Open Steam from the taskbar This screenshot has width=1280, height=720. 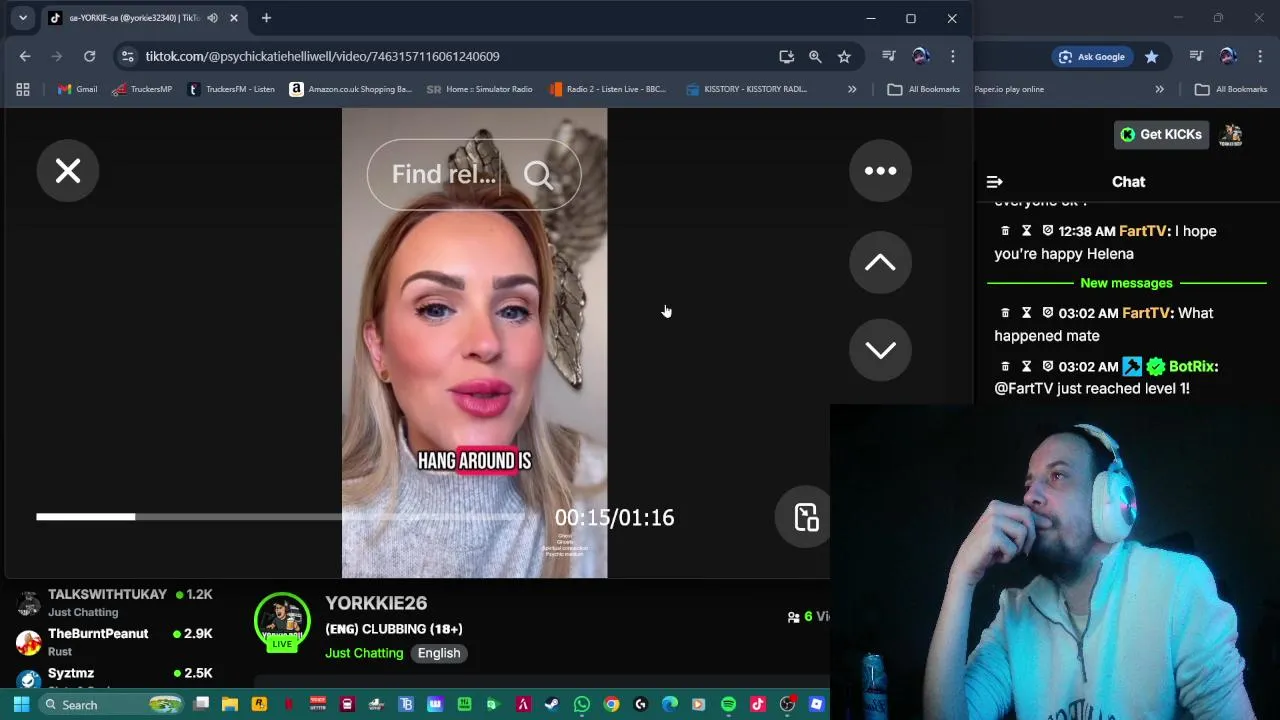[552, 704]
